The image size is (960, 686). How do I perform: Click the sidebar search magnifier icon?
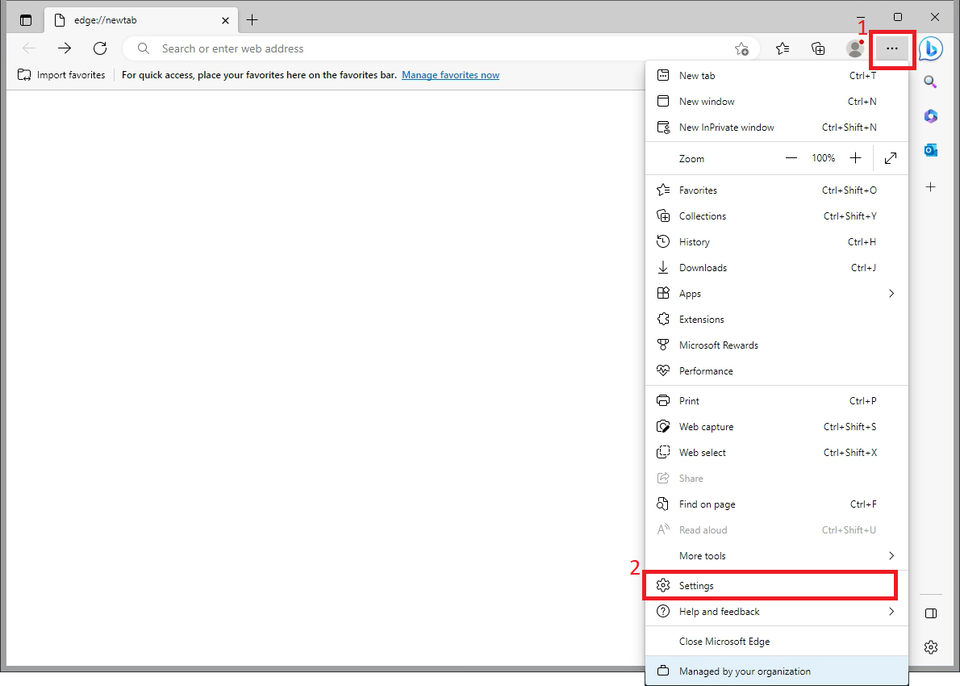(931, 82)
